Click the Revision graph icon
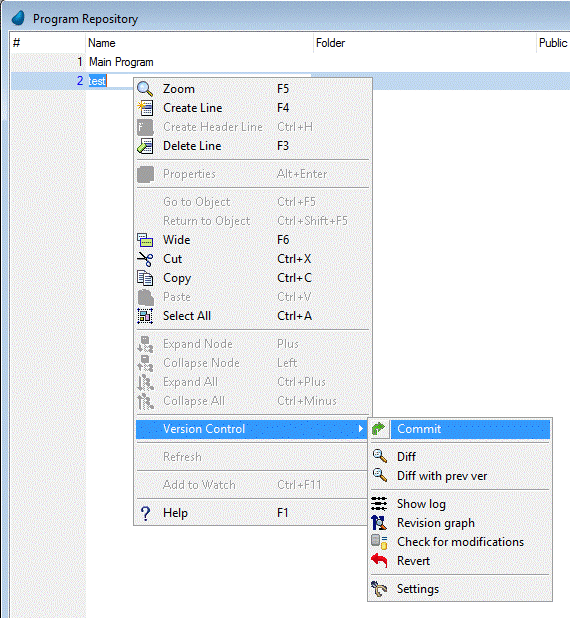Viewport: 570px width, 618px height. (x=379, y=523)
